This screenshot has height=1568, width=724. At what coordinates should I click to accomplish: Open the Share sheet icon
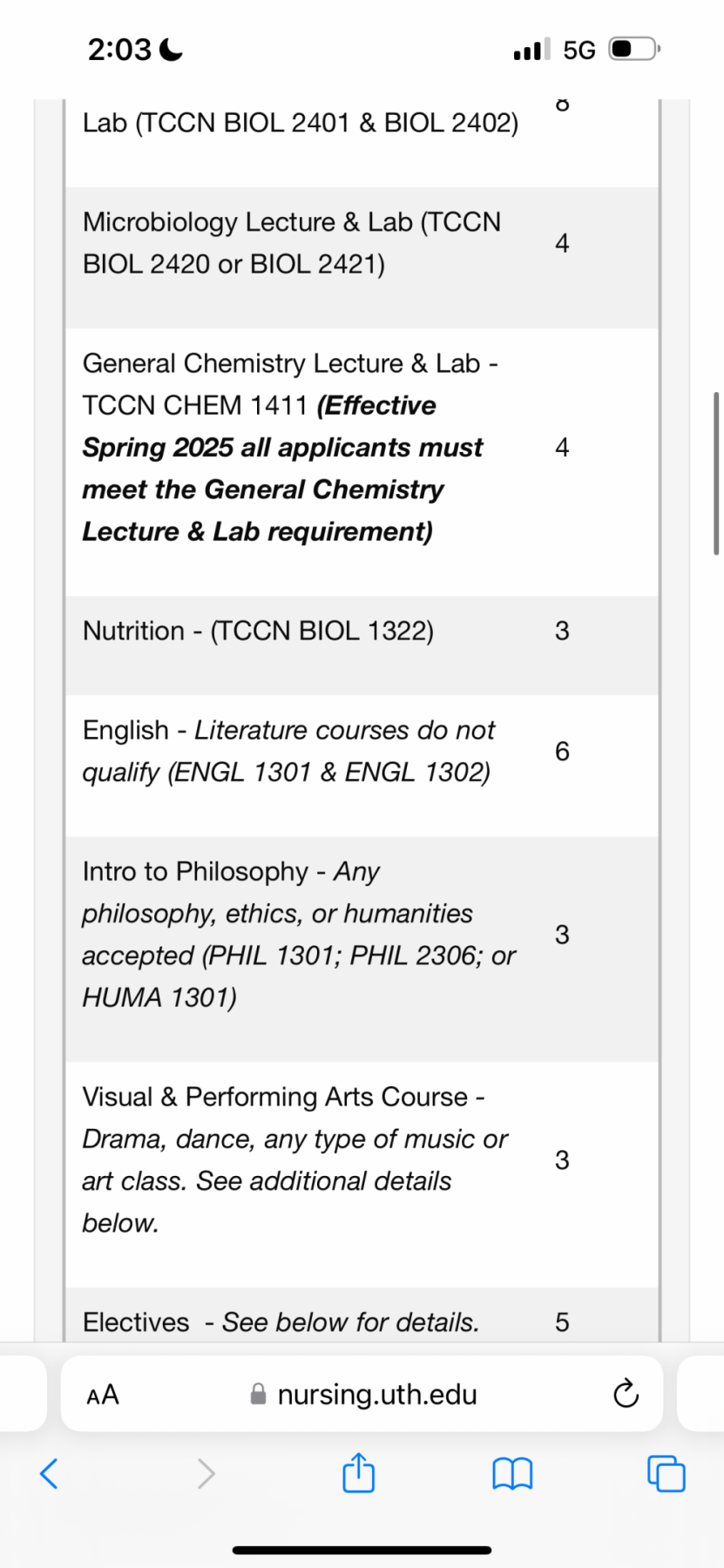coord(358,1472)
